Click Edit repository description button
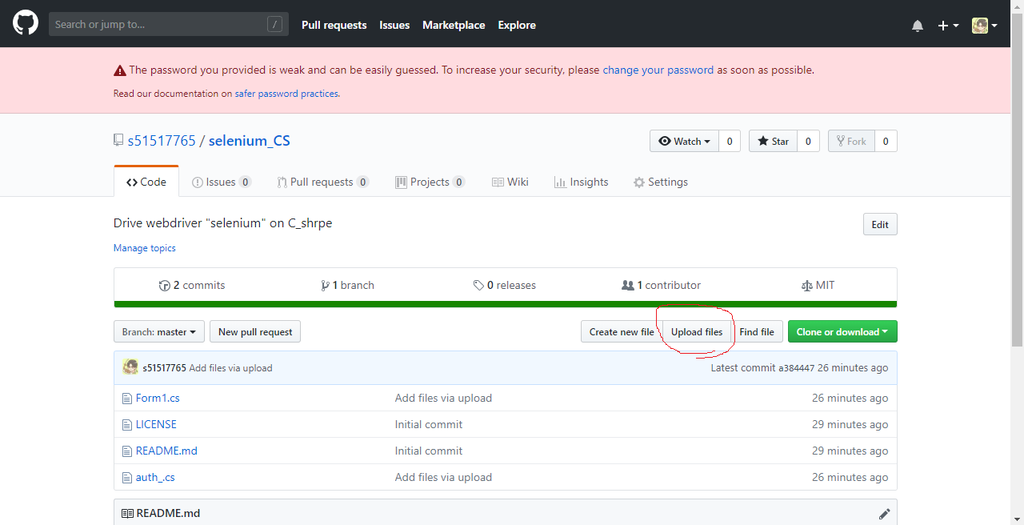 (880, 224)
